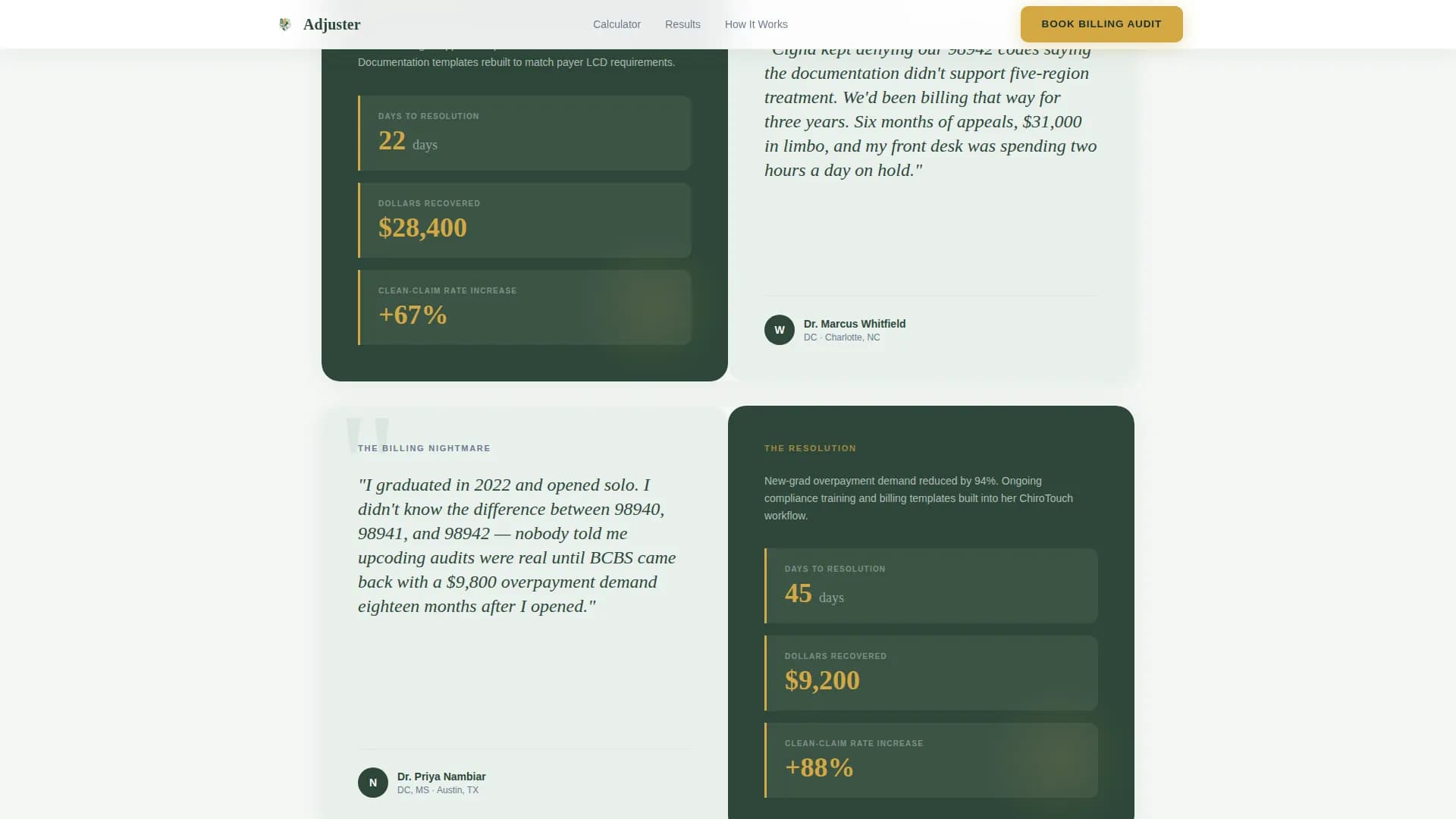Click Dr. Marcus Whitfield's circular W avatar
The width and height of the screenshot is (1456, 819).
780,330
